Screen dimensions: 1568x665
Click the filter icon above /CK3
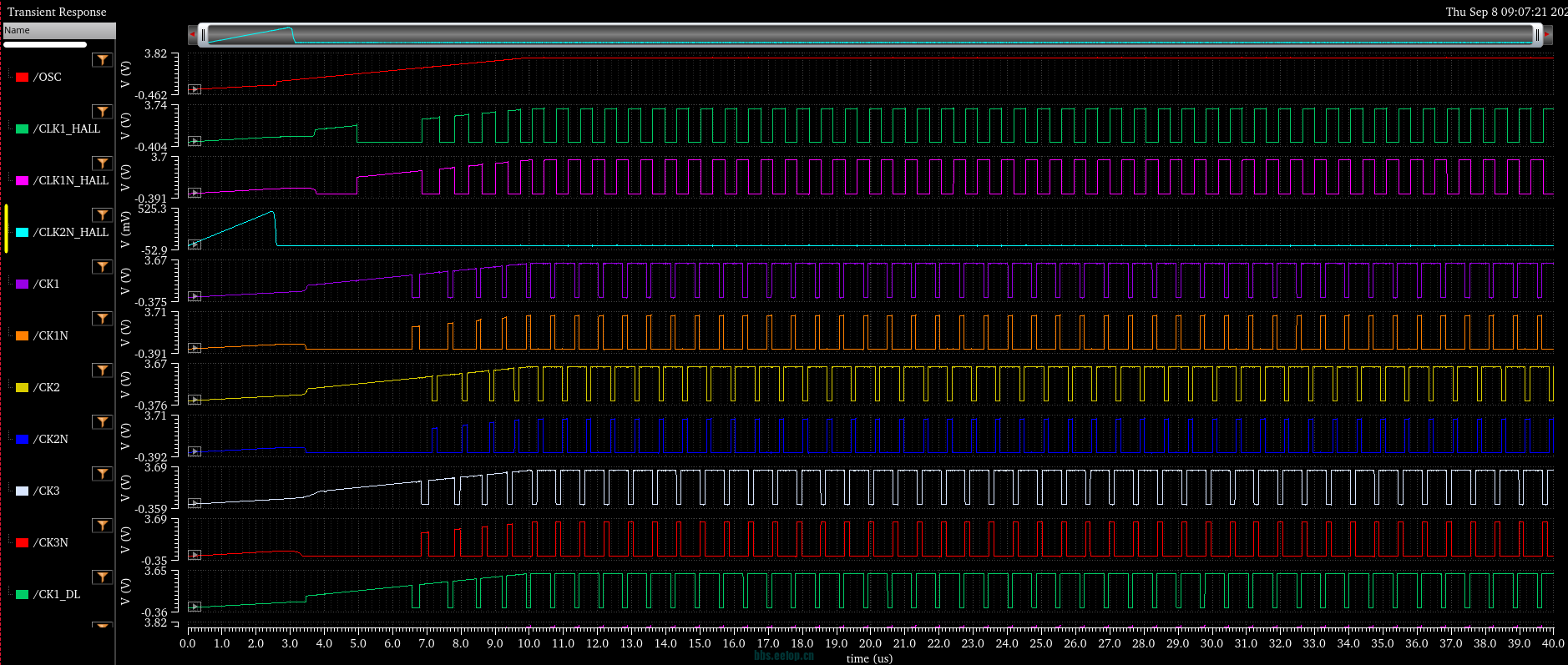(102, 474)
